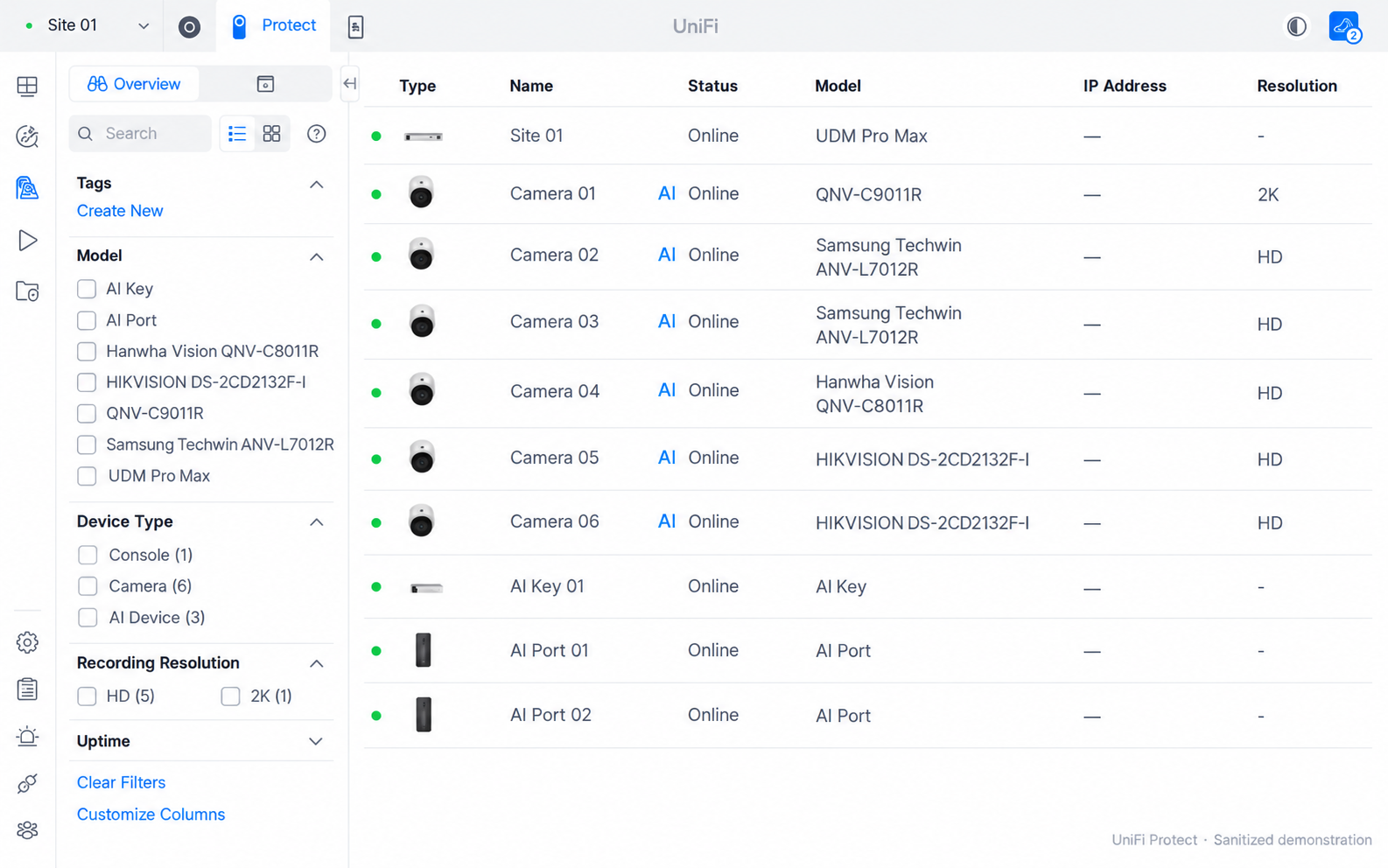Switch to grid view icon
This screenshot has height=868, width=1388.
[x=272, y=133]
